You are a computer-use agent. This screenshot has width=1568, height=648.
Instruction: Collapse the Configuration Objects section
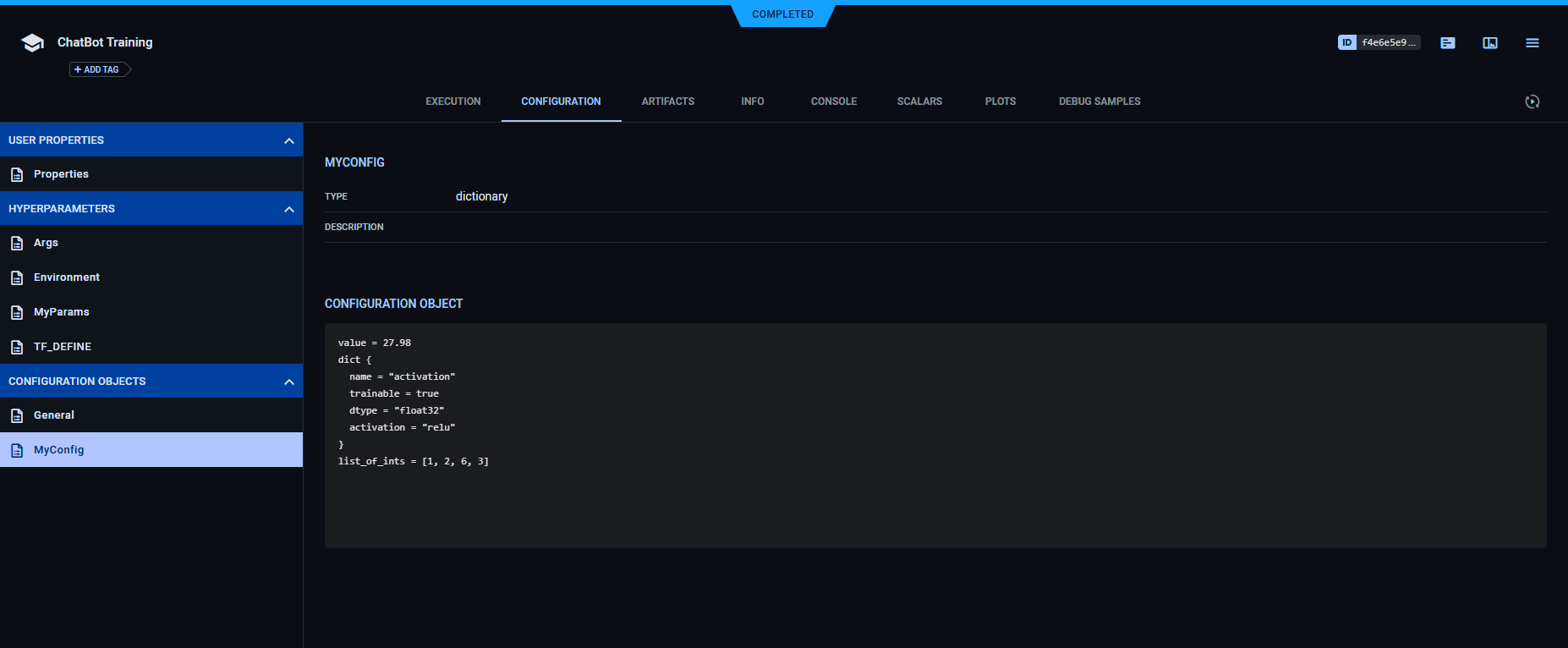tap(289, 382)
